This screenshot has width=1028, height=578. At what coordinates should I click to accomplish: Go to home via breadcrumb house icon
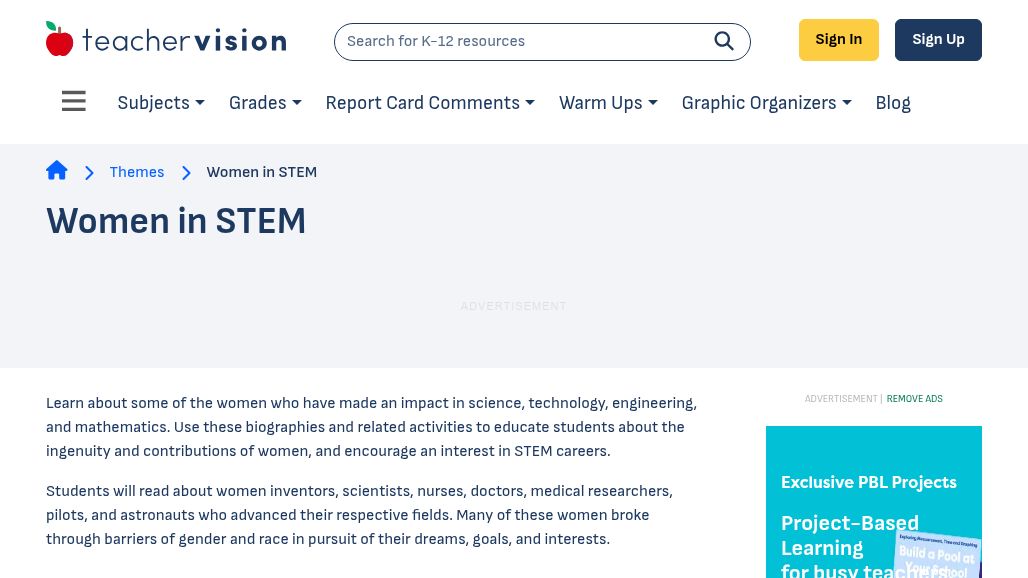(x=57, y=170)
